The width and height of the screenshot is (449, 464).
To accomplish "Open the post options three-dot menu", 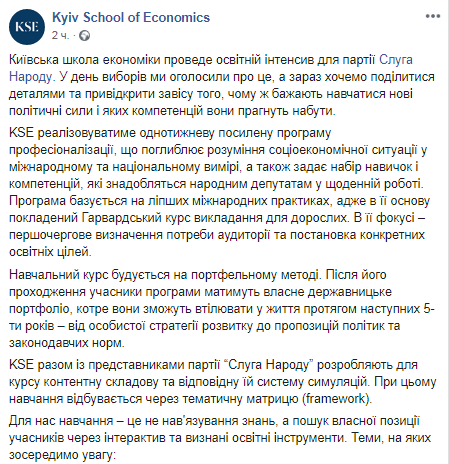I will [433, 16].
